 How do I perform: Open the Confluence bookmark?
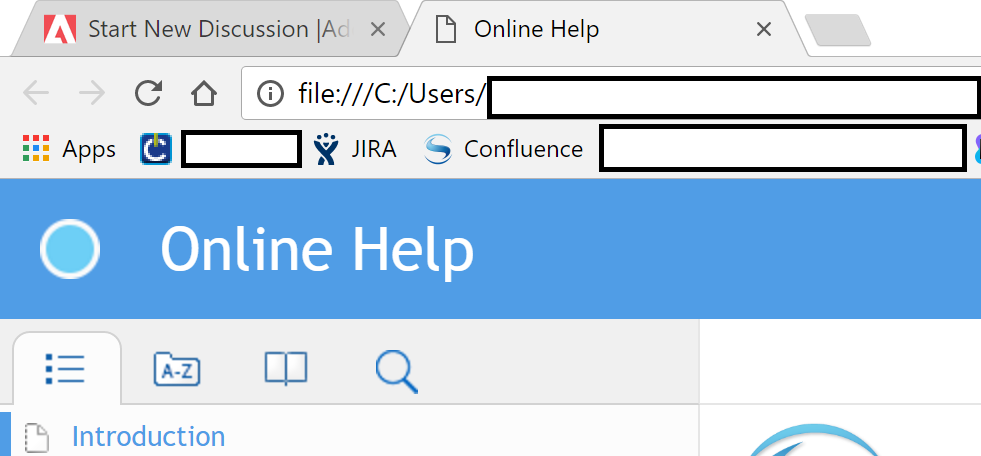pos(502,149)
